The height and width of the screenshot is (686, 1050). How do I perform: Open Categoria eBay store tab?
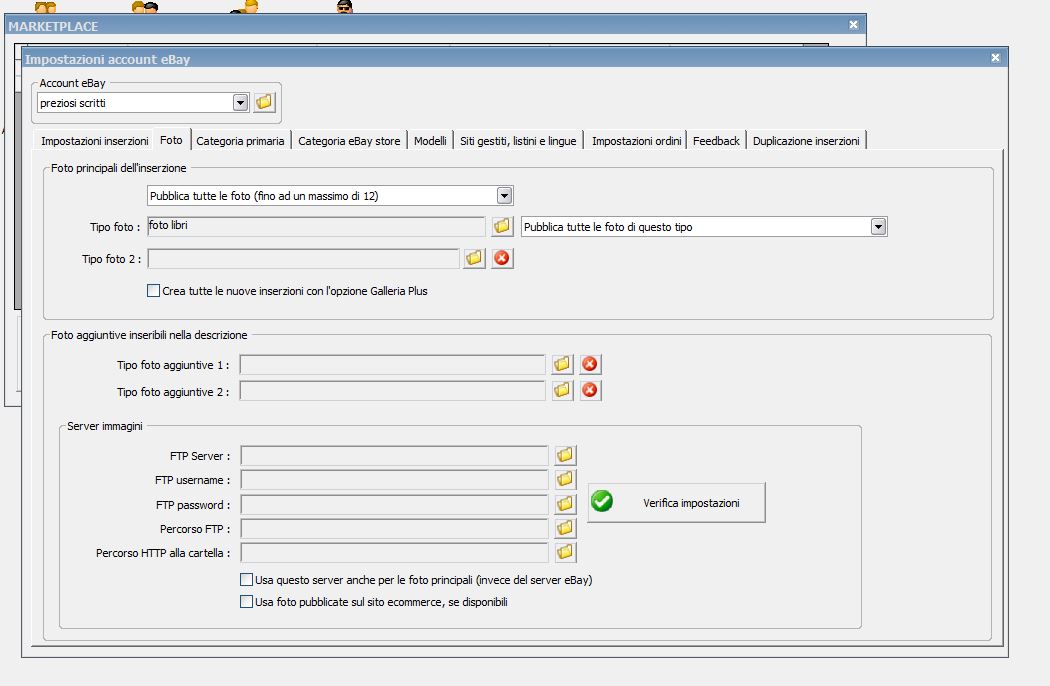tap(349, 141)
